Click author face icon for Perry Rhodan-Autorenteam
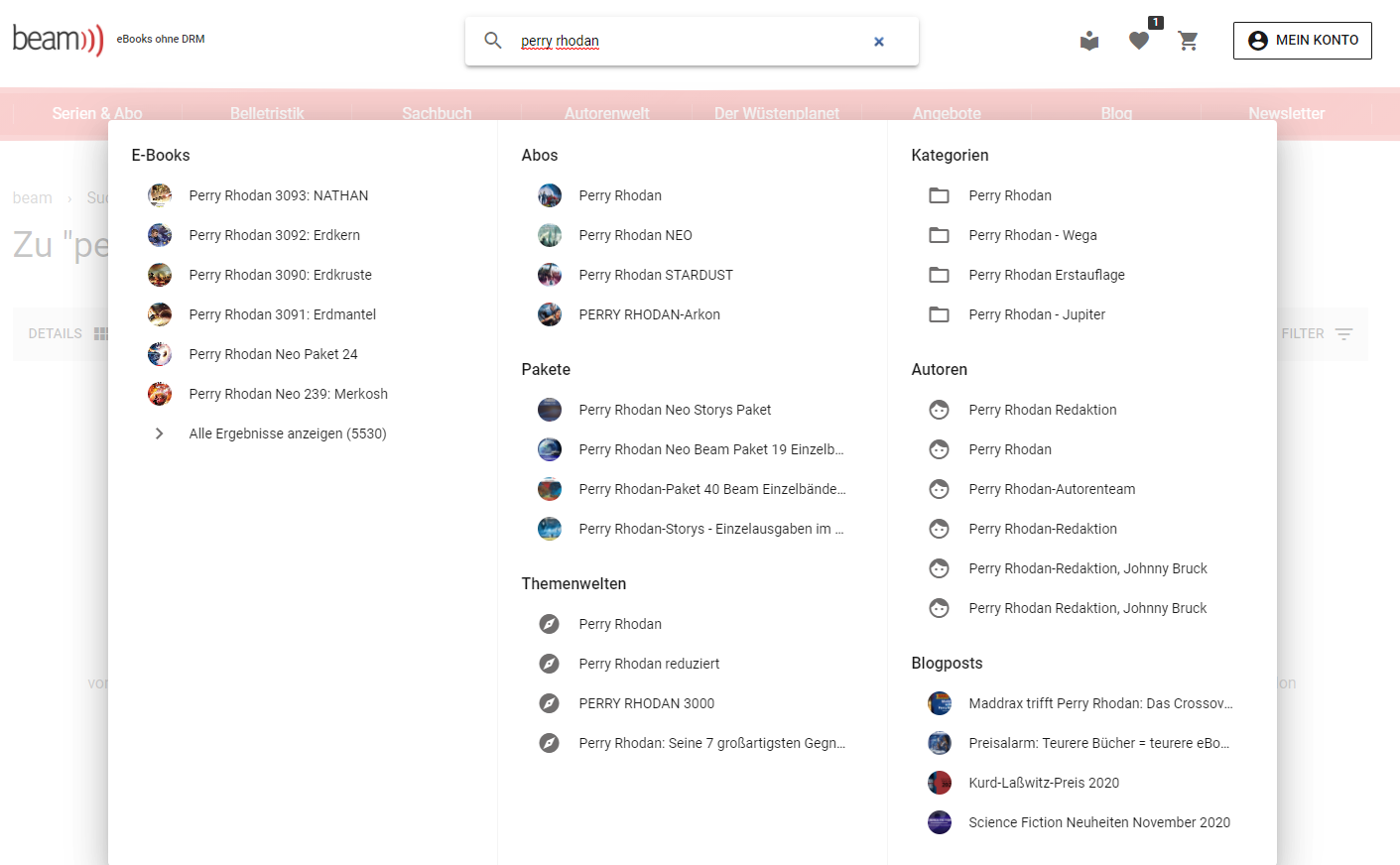The width and height of the screenshot is (1400, 865). (939, 489)
